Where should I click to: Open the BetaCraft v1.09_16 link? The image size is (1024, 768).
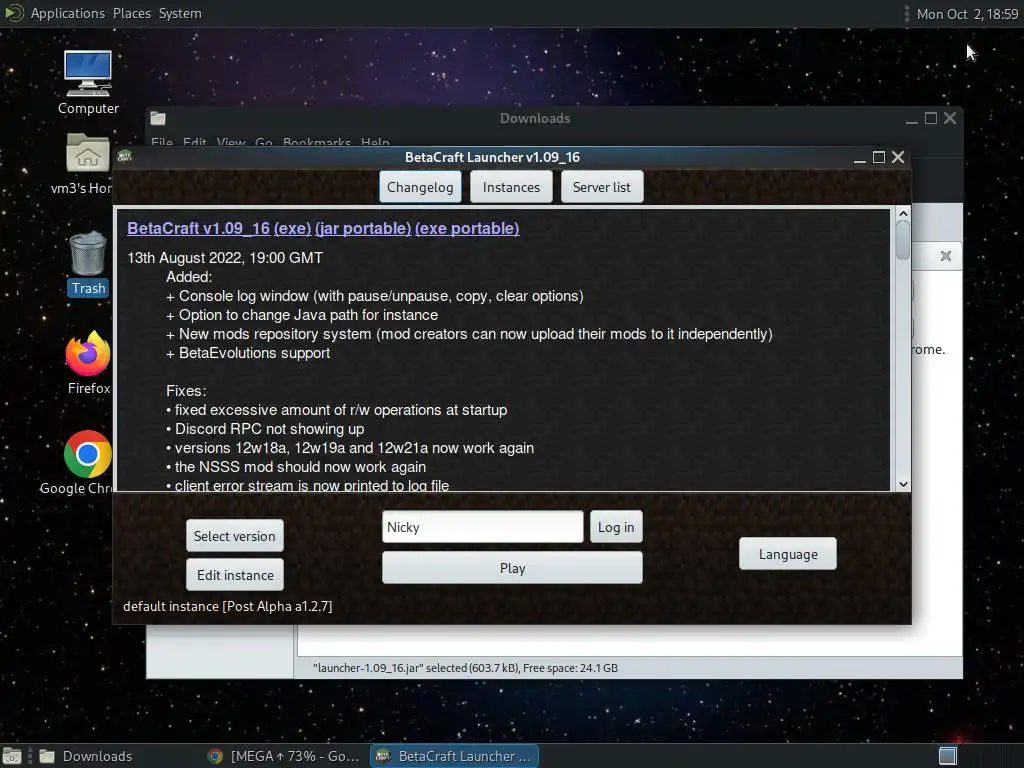tap(199, 228)
